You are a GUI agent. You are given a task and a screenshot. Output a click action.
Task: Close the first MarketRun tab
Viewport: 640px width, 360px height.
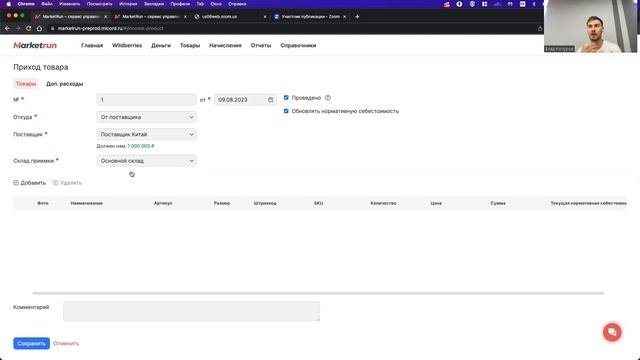[x=105, y=17]
